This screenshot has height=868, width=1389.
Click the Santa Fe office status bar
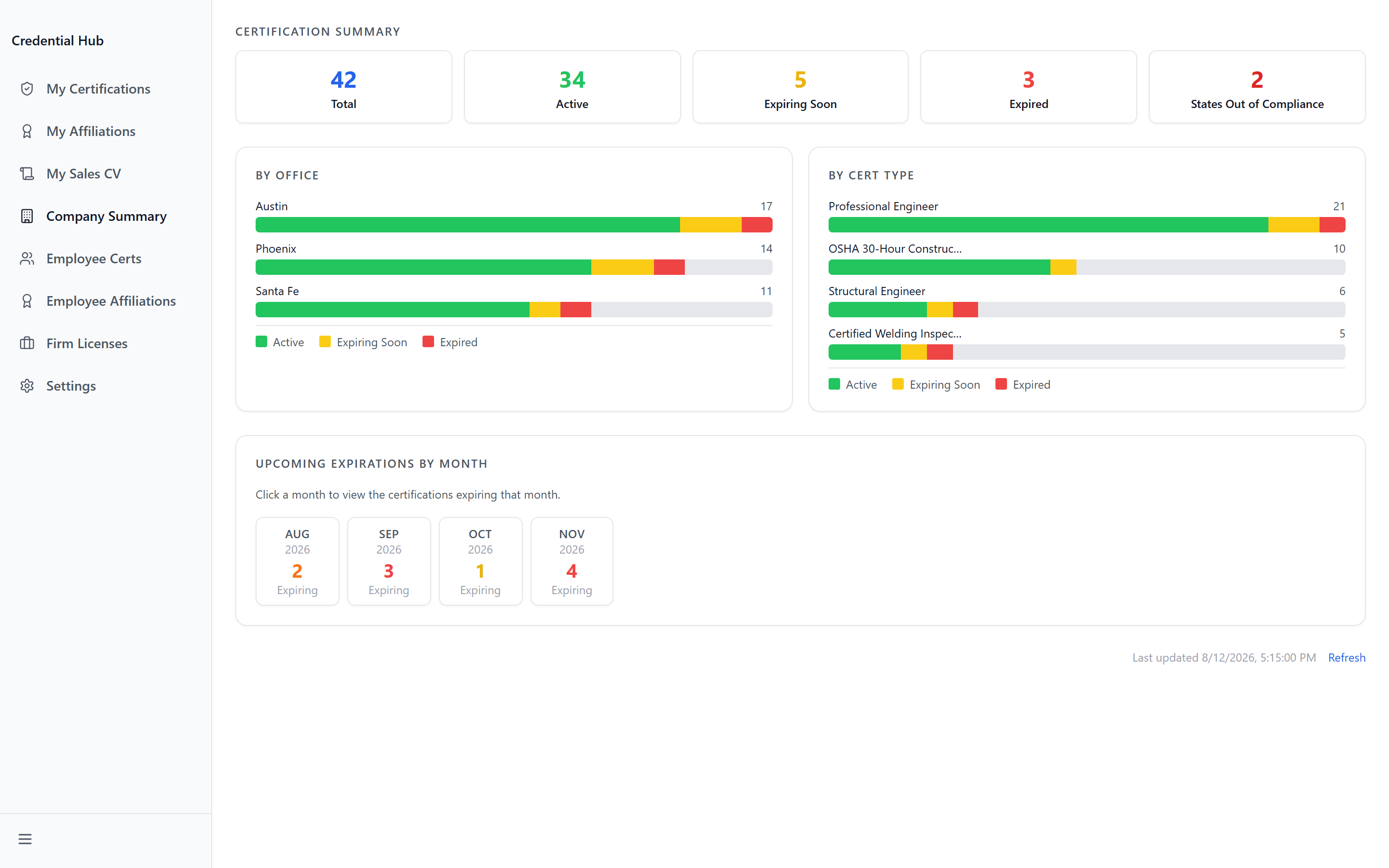point(514,310)
